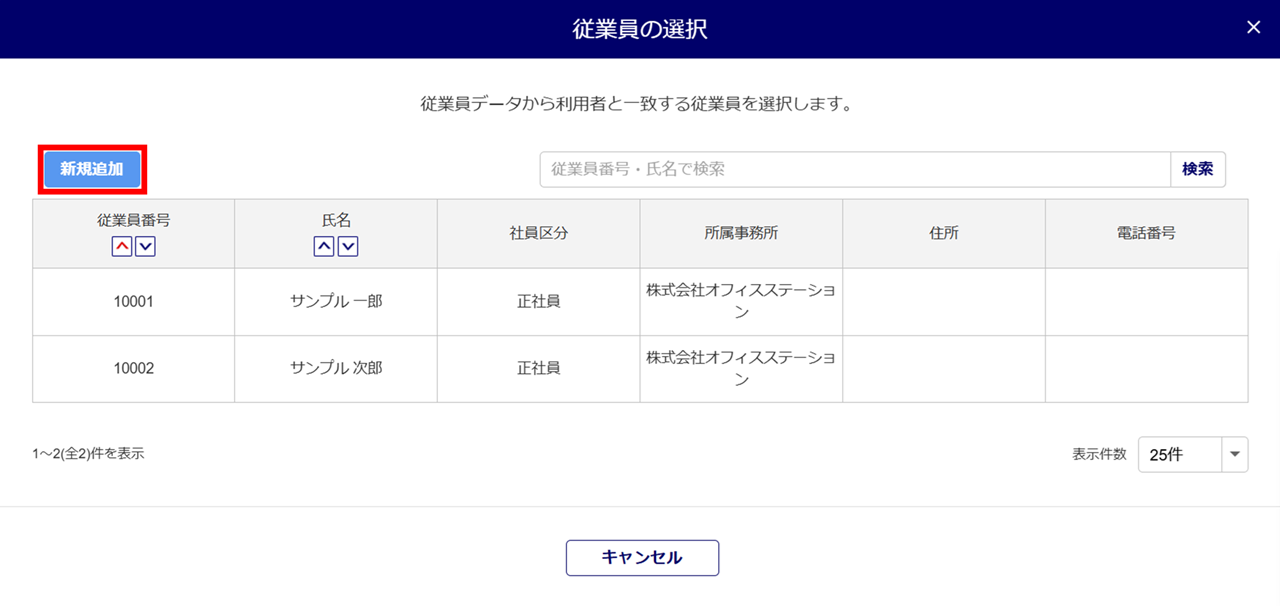The image size is (1280, 606).
Task: Close the 従業員の選択 dialog
Action: coord(1253,28)
